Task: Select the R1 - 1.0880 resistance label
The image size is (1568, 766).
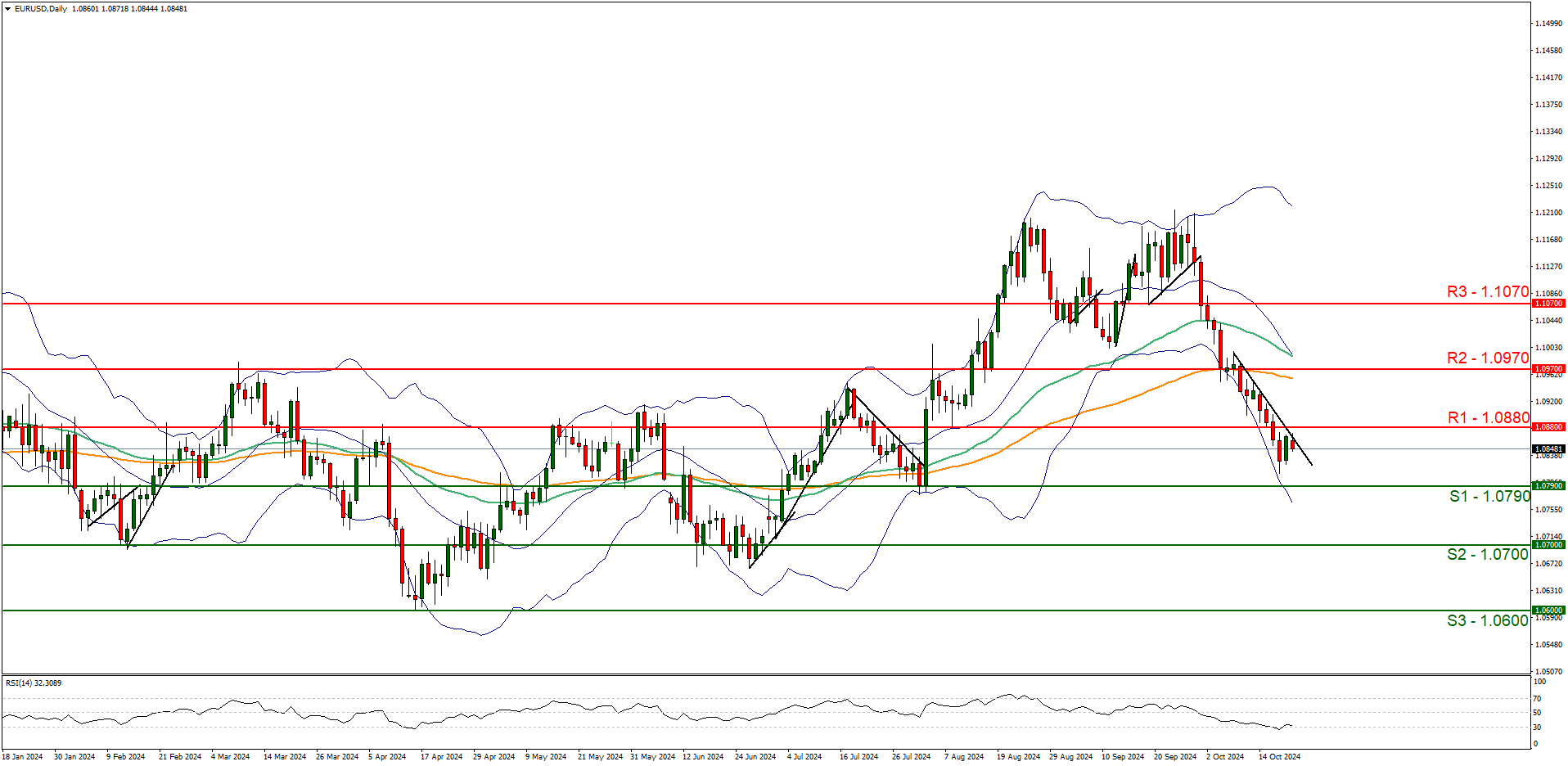Action: point(1489,417)
